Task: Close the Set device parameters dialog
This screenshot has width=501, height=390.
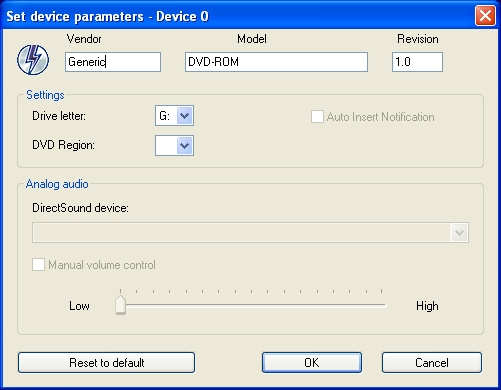Action: [x=485, y=16]
